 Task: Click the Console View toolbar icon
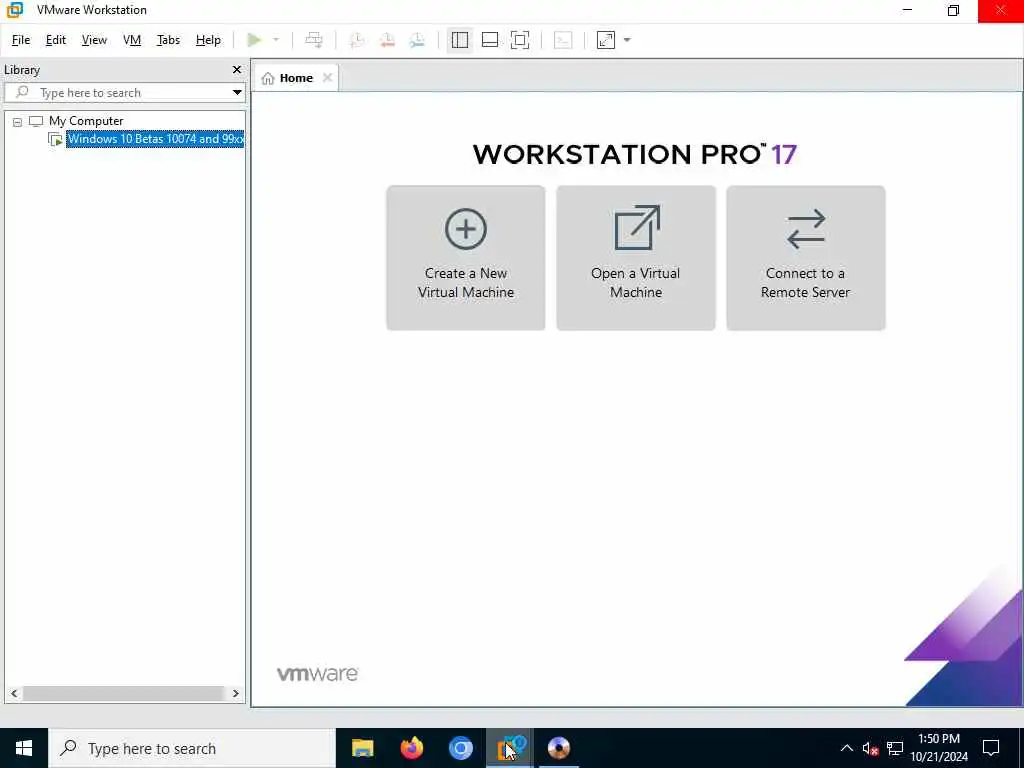coord(563,40)
